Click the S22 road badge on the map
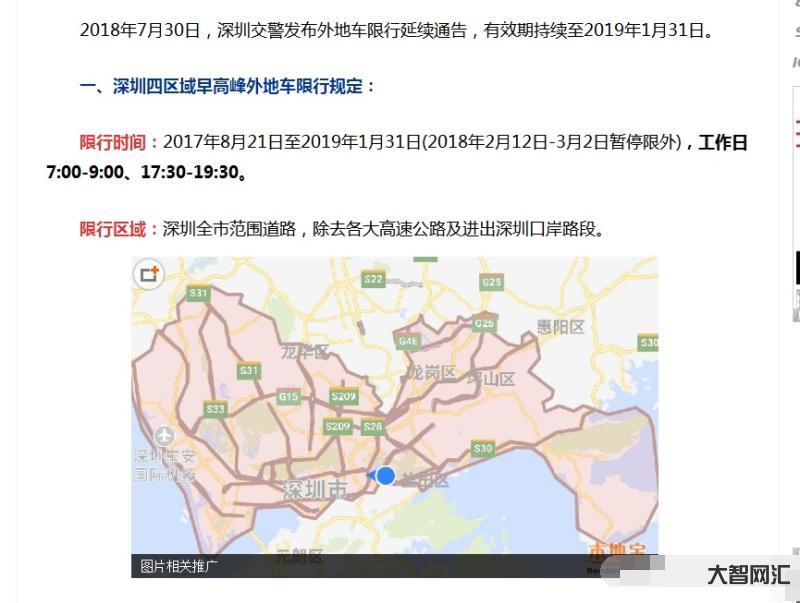 click(373, 279)
